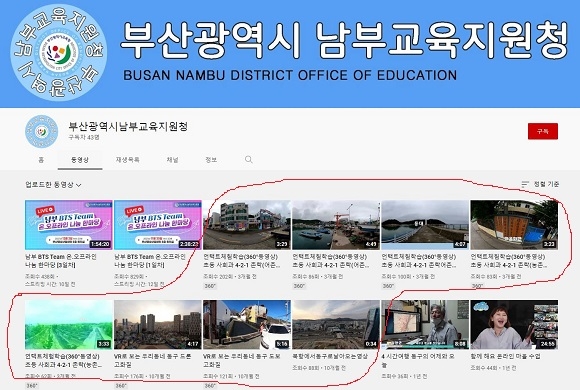The height and width of the screenshot is (390, 580).
Task: Open the 정보 tab
Action: pyautogui.click(x=211, y=160)
